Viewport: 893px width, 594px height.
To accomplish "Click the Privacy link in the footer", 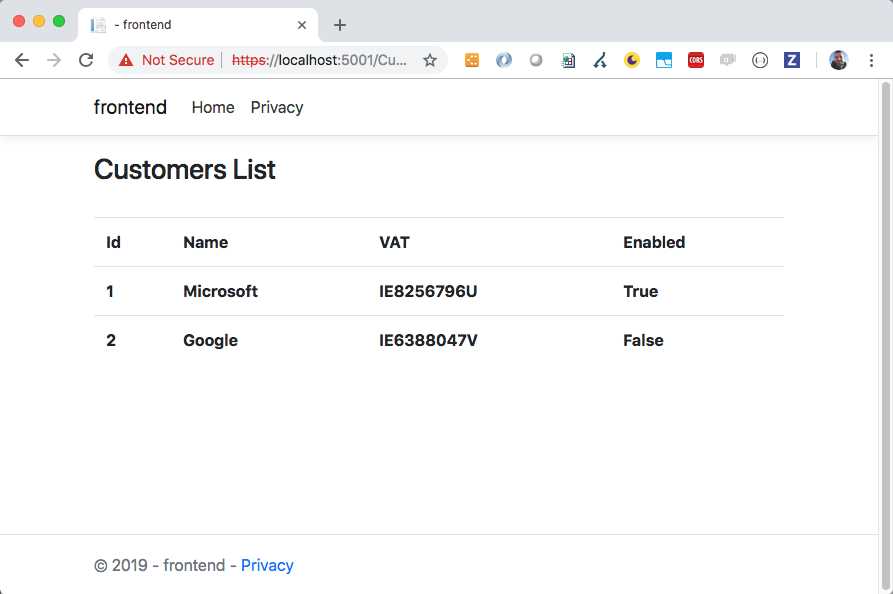I will (267, 565).
